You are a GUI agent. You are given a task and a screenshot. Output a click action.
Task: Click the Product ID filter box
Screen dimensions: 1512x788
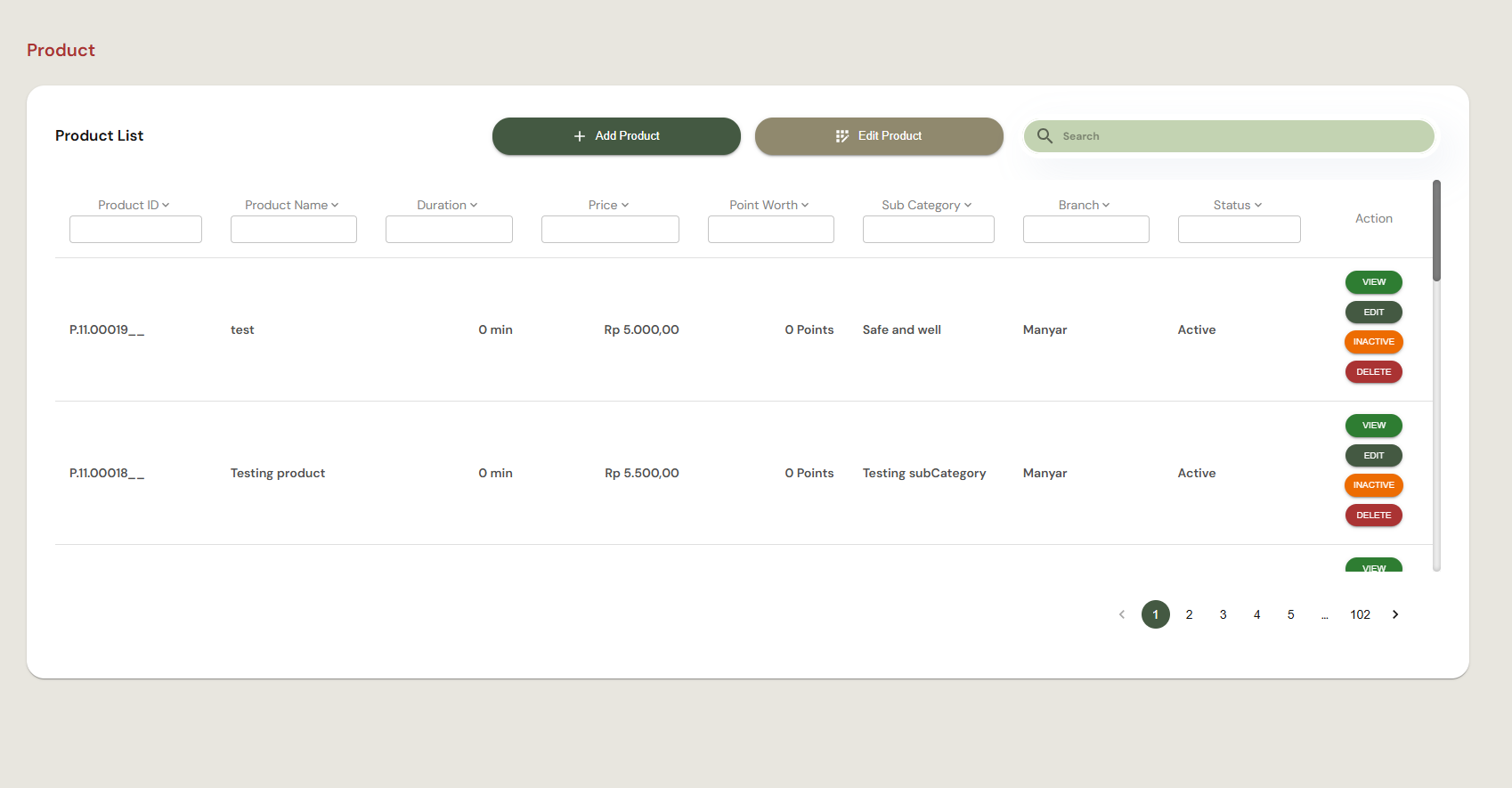[x=135, y=229]
